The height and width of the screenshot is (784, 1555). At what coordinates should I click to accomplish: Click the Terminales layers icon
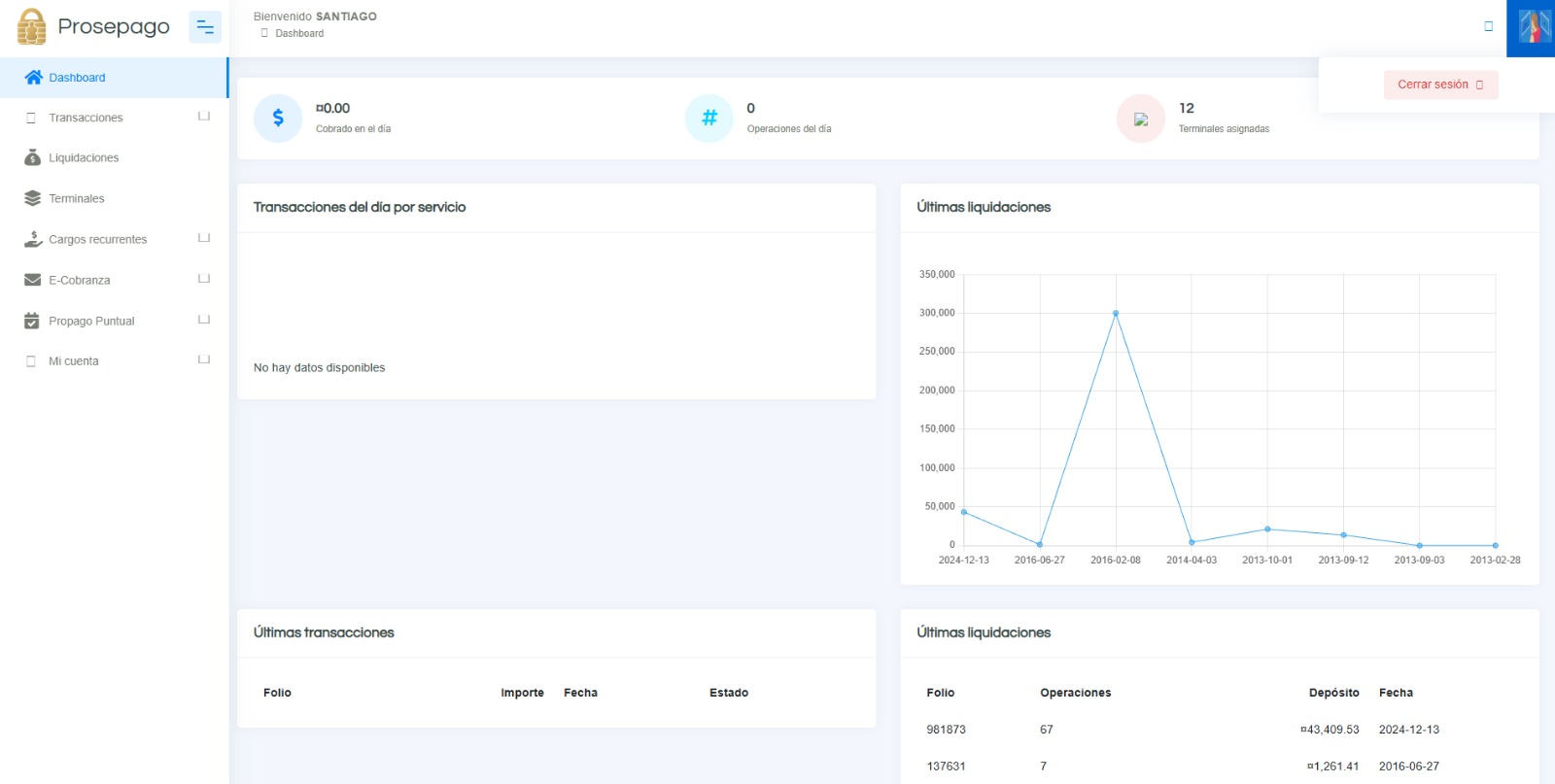32,198
